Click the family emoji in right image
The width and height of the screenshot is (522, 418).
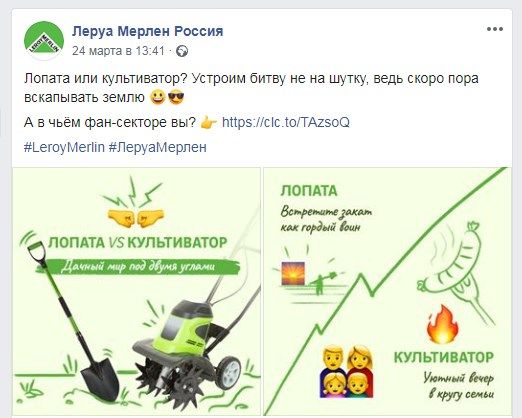347,372
